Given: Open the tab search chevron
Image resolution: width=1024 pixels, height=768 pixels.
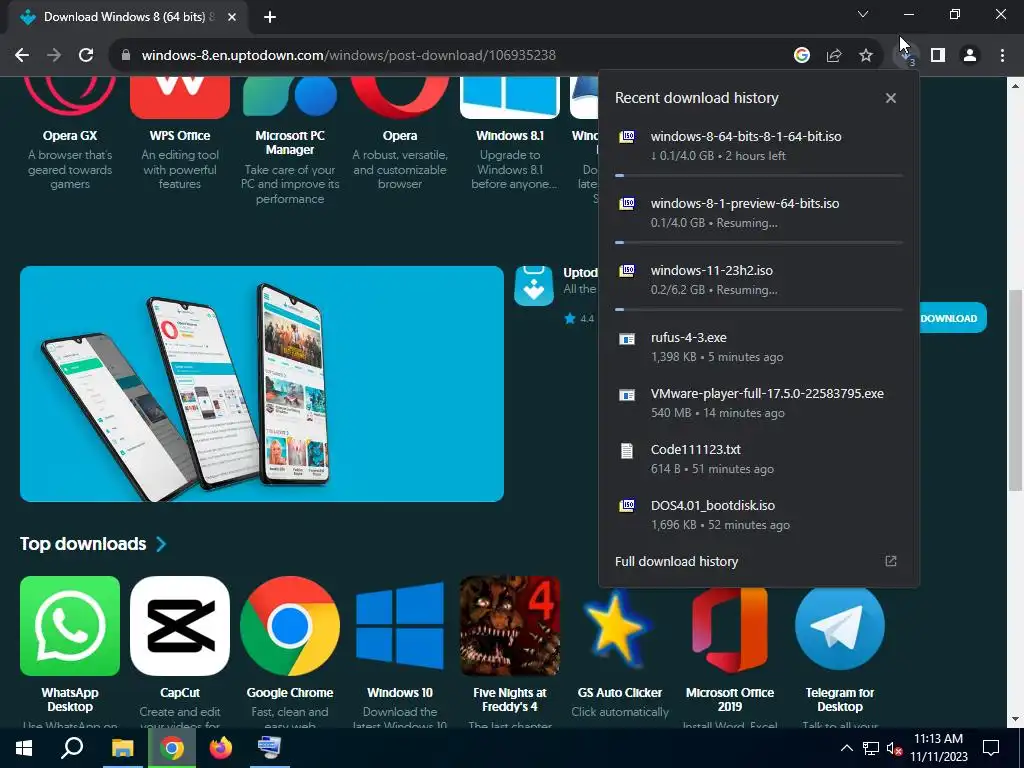Looking at the screenshot, I should pyautogui.click(x=863, y=14).
